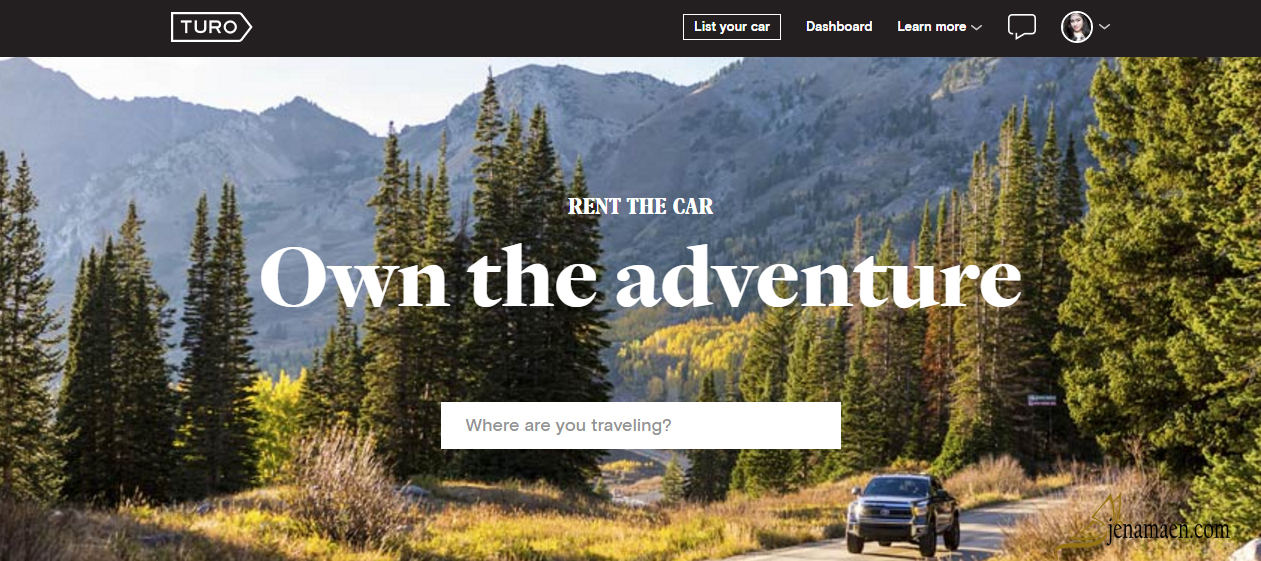The width and height of the screenshot is (1261, 561).
Task: Click the Turo logo in the header
Action: click(x=211, y=27)
